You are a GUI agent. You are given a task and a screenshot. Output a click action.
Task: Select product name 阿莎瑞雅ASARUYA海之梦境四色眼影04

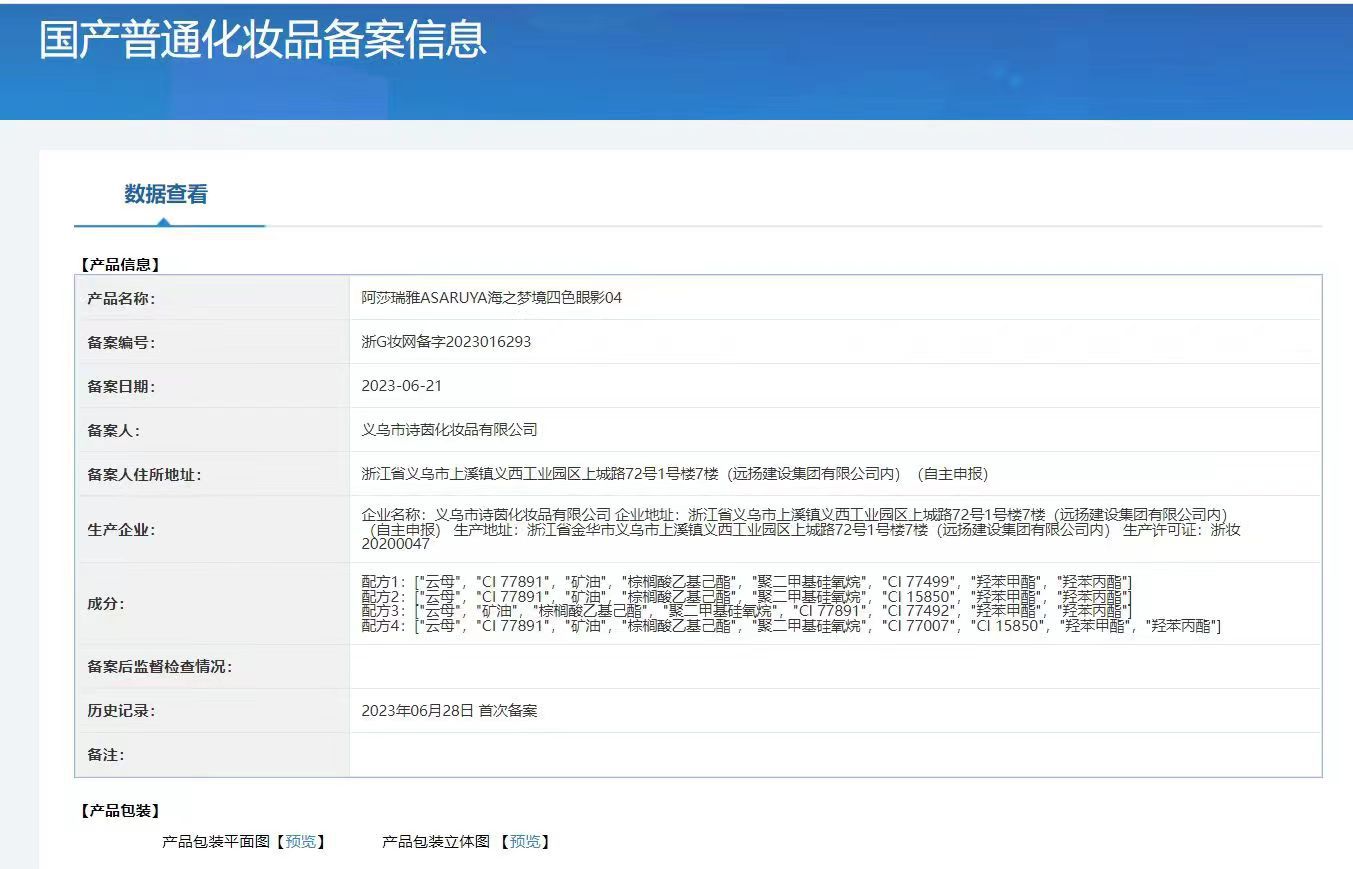point(492,298)
